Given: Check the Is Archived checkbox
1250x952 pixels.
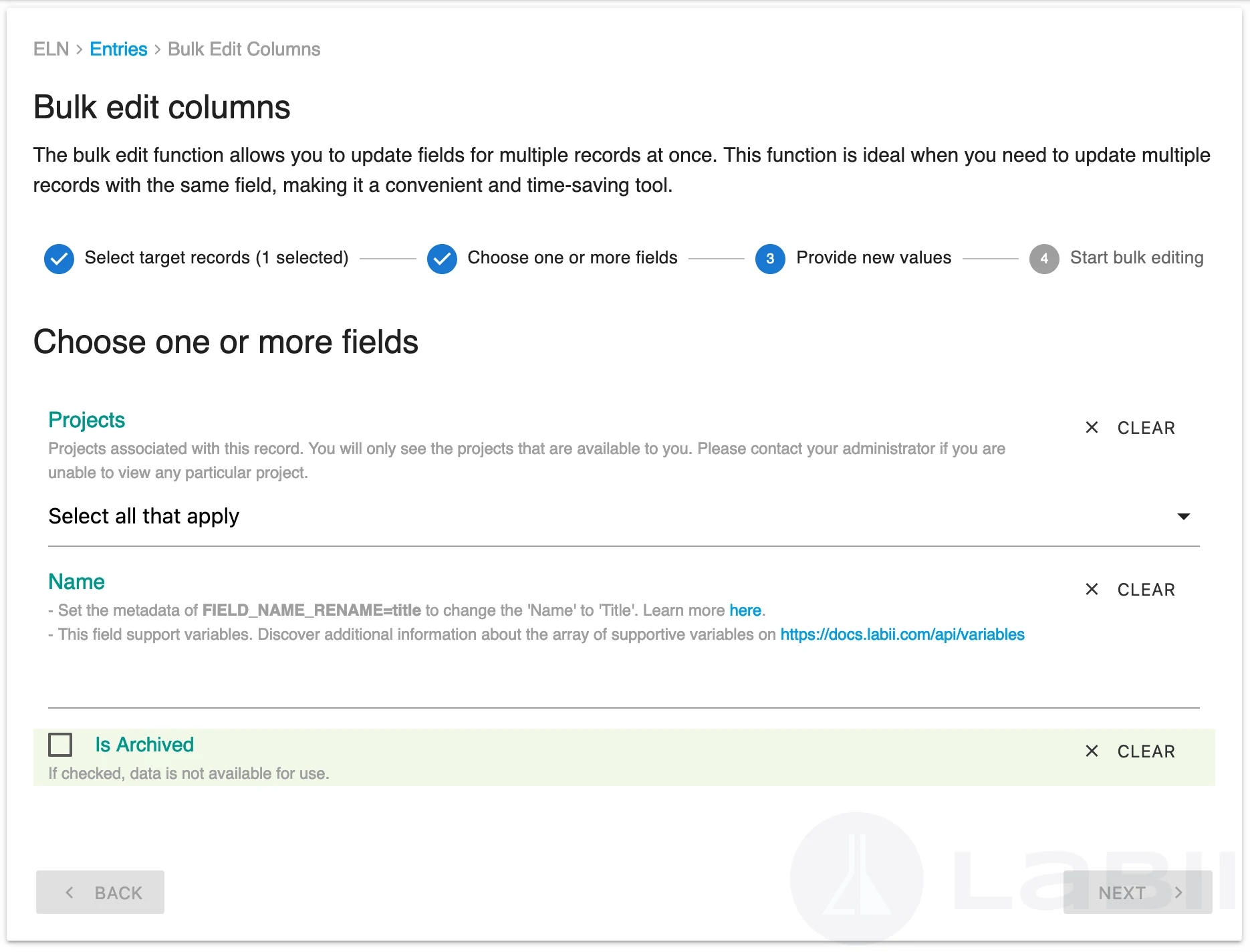Looking at the screenshot, I should click(60, 744).
